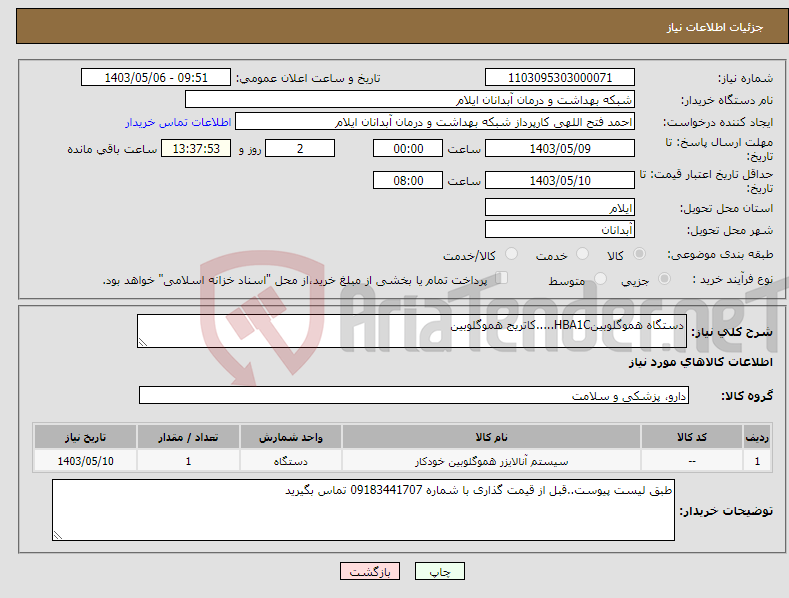Click the نام کالا column header
The image size is (789, 598).
click(491, 437)
